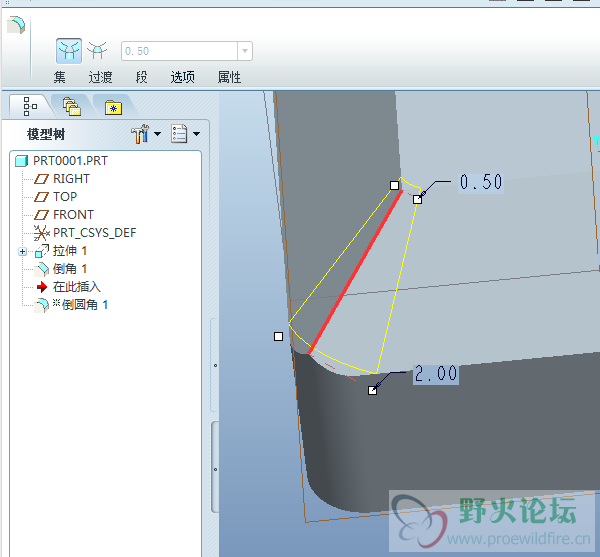Expand the 拉伸 1 extrude feature

point(23,251)
